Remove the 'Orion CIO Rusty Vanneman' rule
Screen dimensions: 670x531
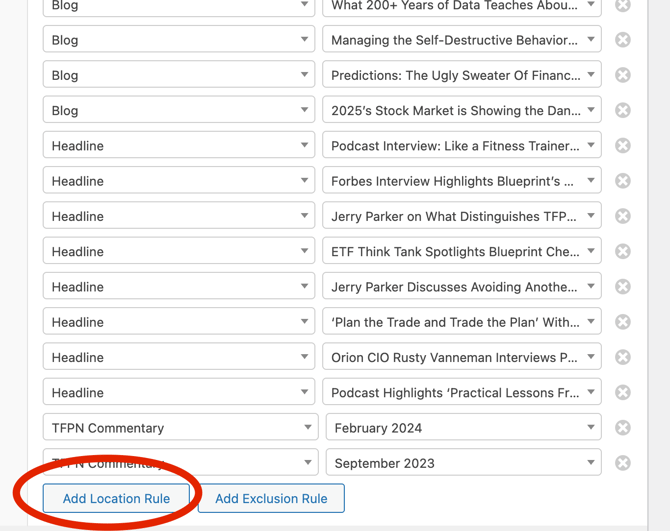point(622,357)
